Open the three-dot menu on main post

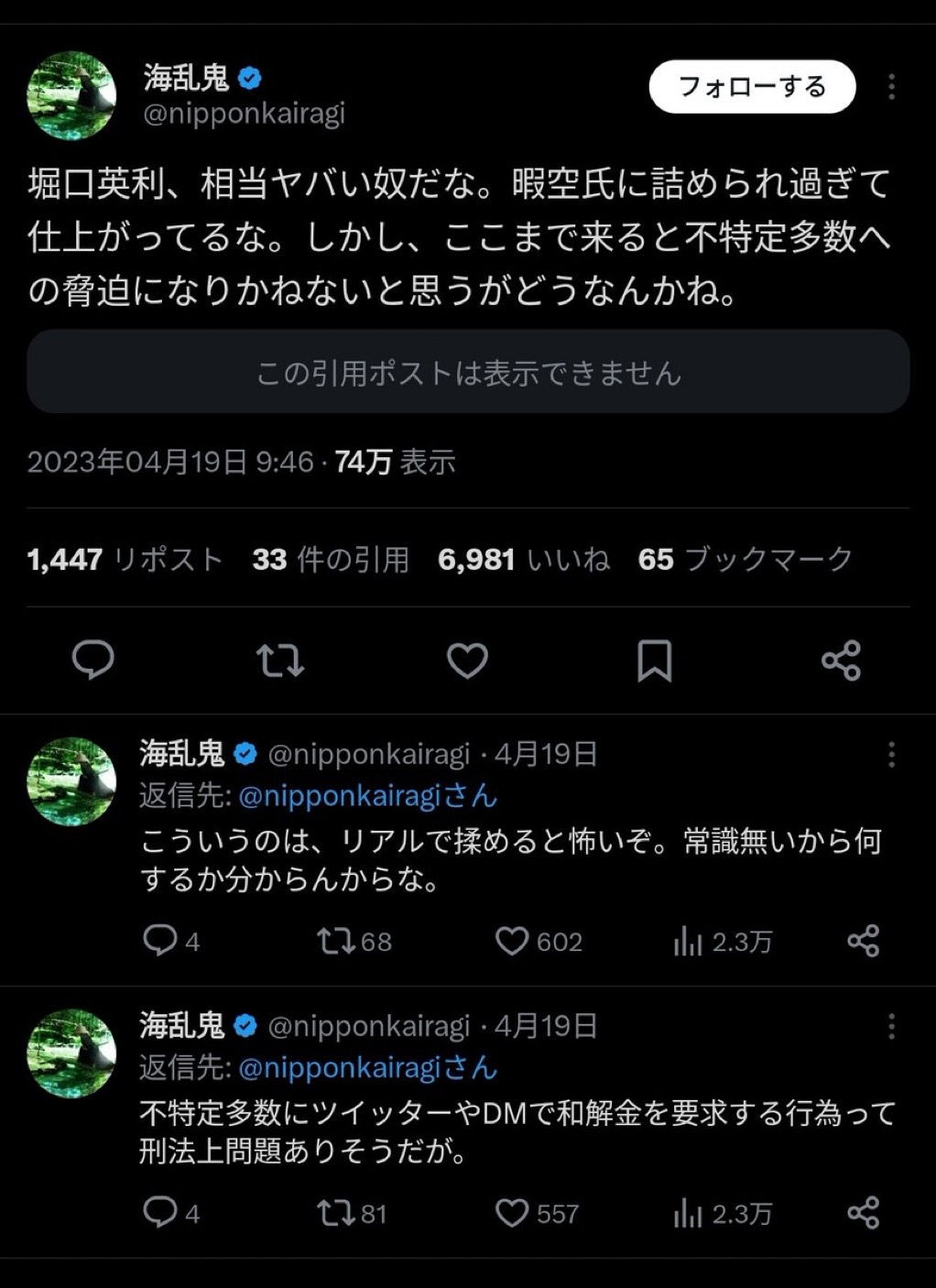[x=891, y=87]
